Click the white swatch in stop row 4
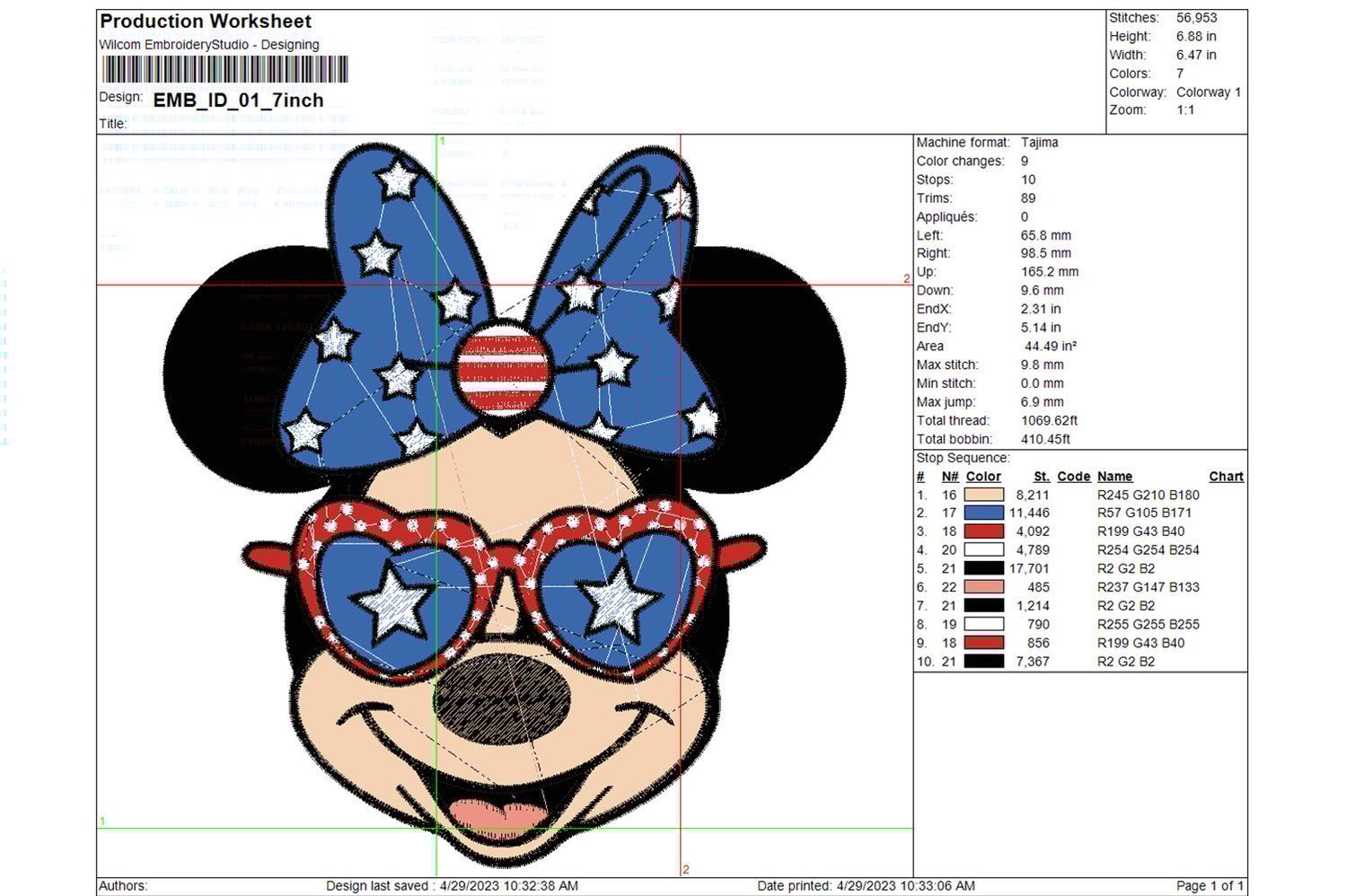Screen dimensions: 1347x896 tap(983, 549)
